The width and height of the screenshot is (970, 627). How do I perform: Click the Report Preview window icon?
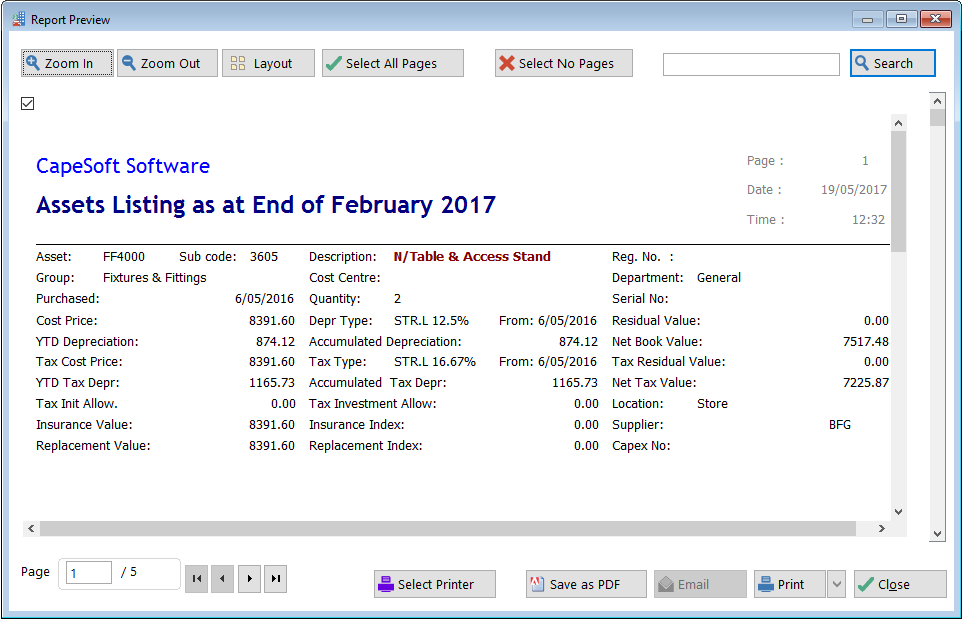[x=19, y=19]
